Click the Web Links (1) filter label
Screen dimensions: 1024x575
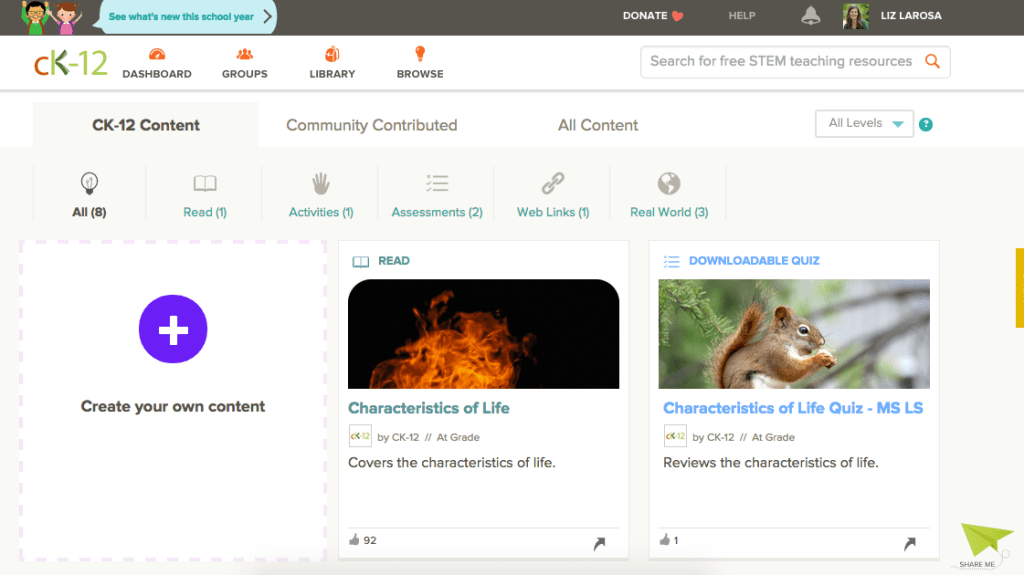pos(553,212)
